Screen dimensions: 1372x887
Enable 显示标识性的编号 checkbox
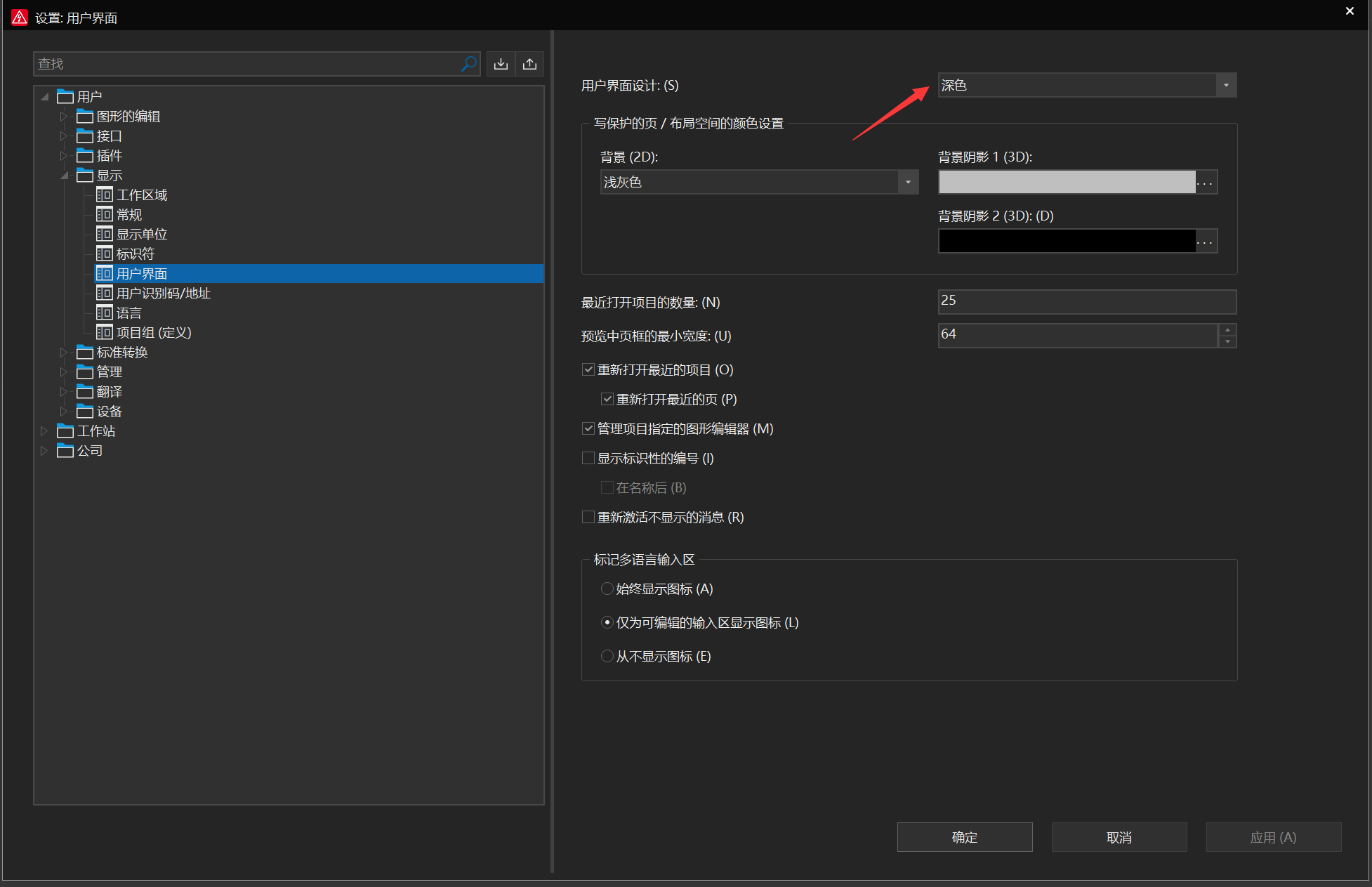588,458
